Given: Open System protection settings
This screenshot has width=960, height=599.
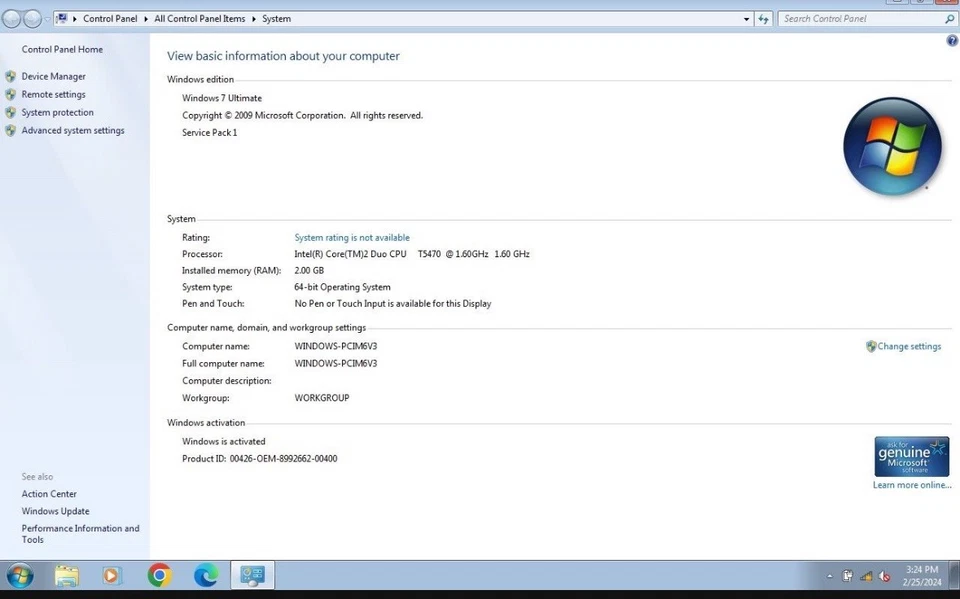Looking at the screenshot, I should tap(55, 112).
